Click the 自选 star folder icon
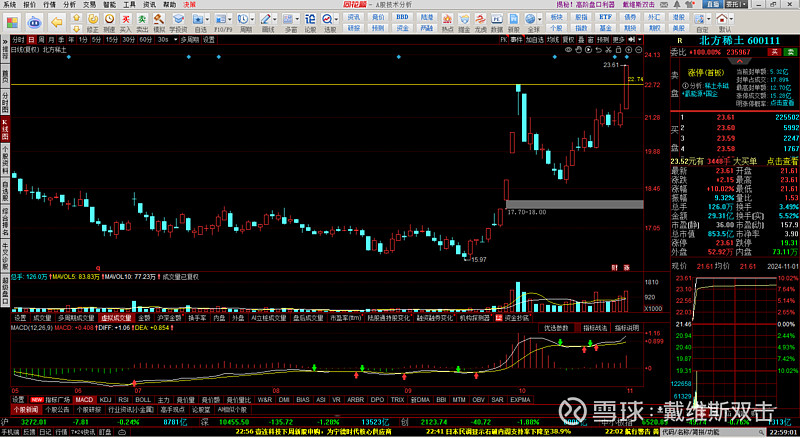The image size is (800, 438). 197,19
